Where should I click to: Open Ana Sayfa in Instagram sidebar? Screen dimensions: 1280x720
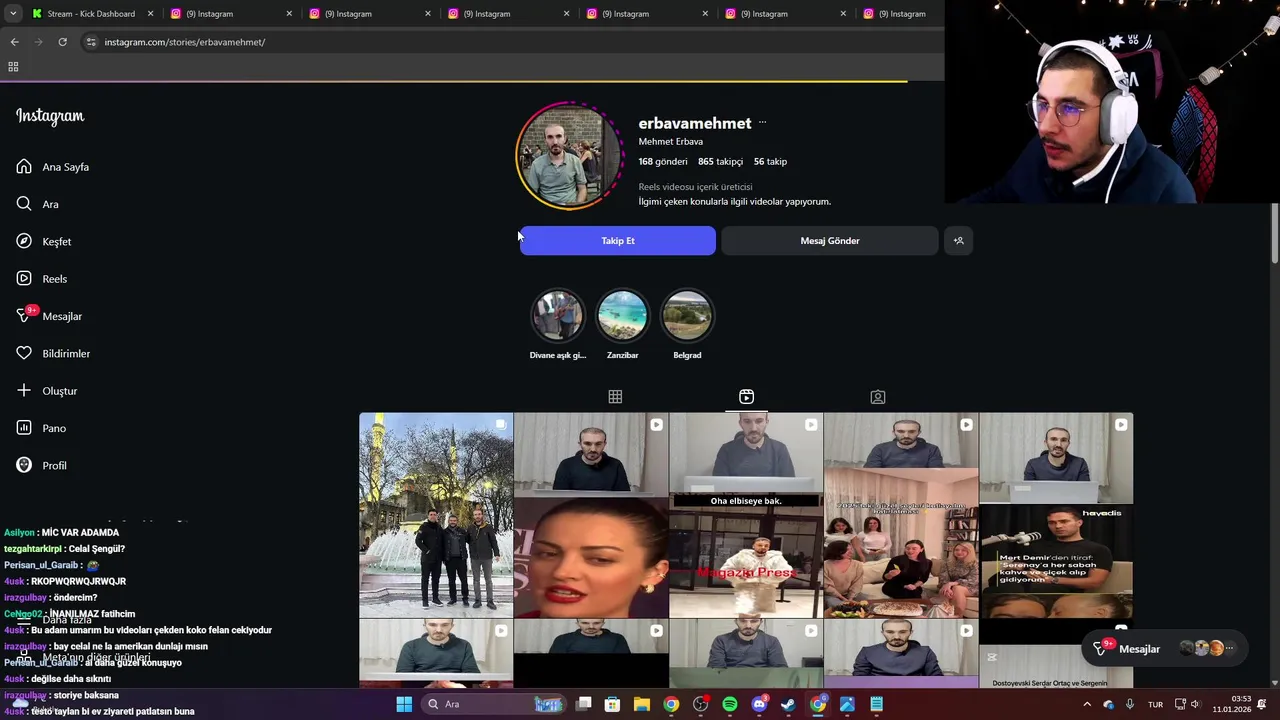(x=52, y=167)
